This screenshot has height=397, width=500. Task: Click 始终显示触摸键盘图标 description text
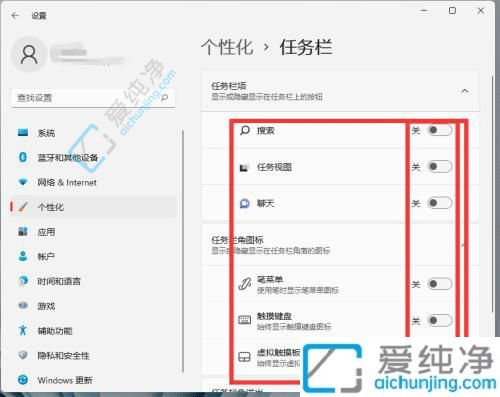[294, 327]
